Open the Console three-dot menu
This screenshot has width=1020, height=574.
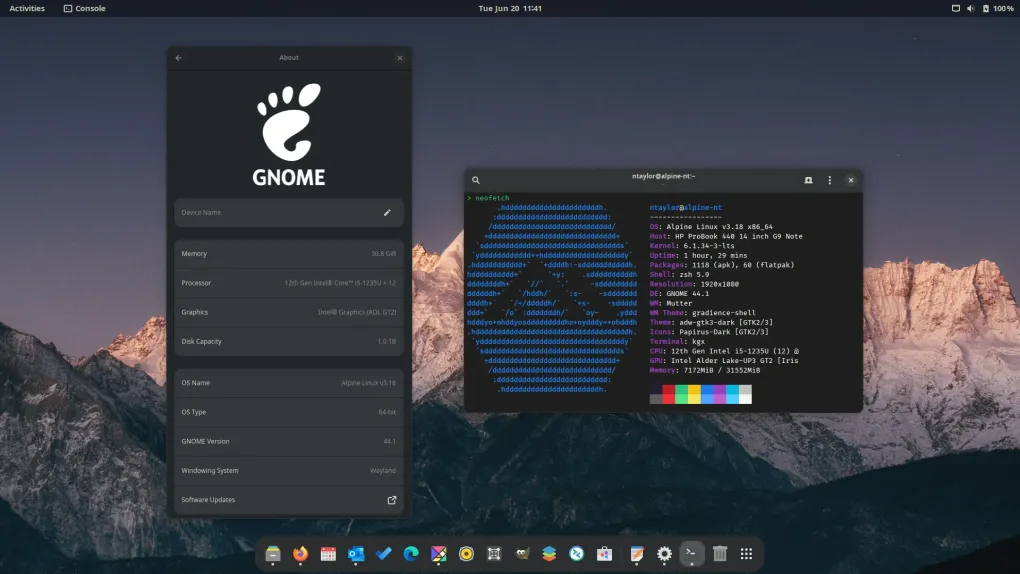[829, 180]
